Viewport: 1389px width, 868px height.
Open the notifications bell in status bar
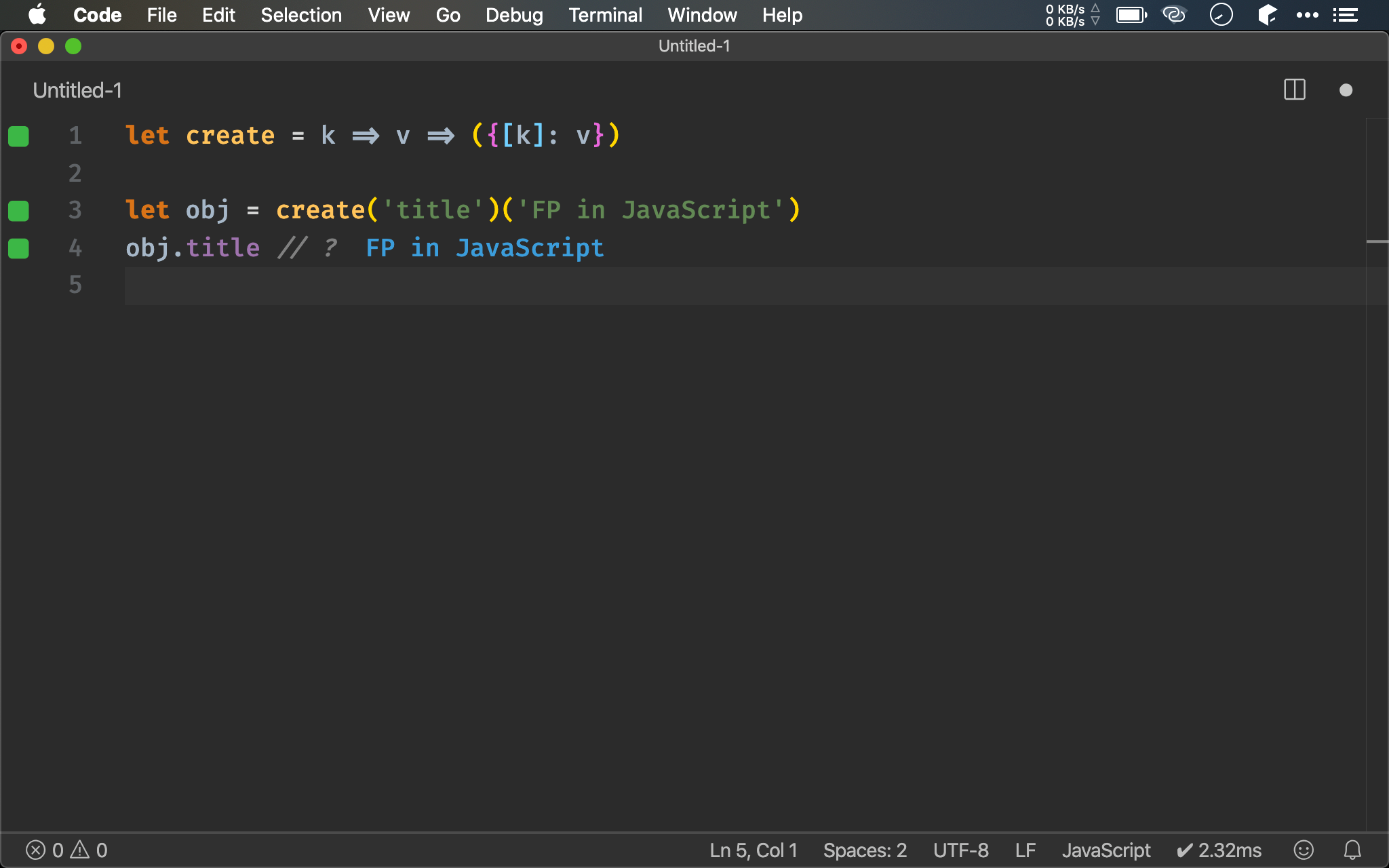pyautogui.click(x=1352, y=850)
